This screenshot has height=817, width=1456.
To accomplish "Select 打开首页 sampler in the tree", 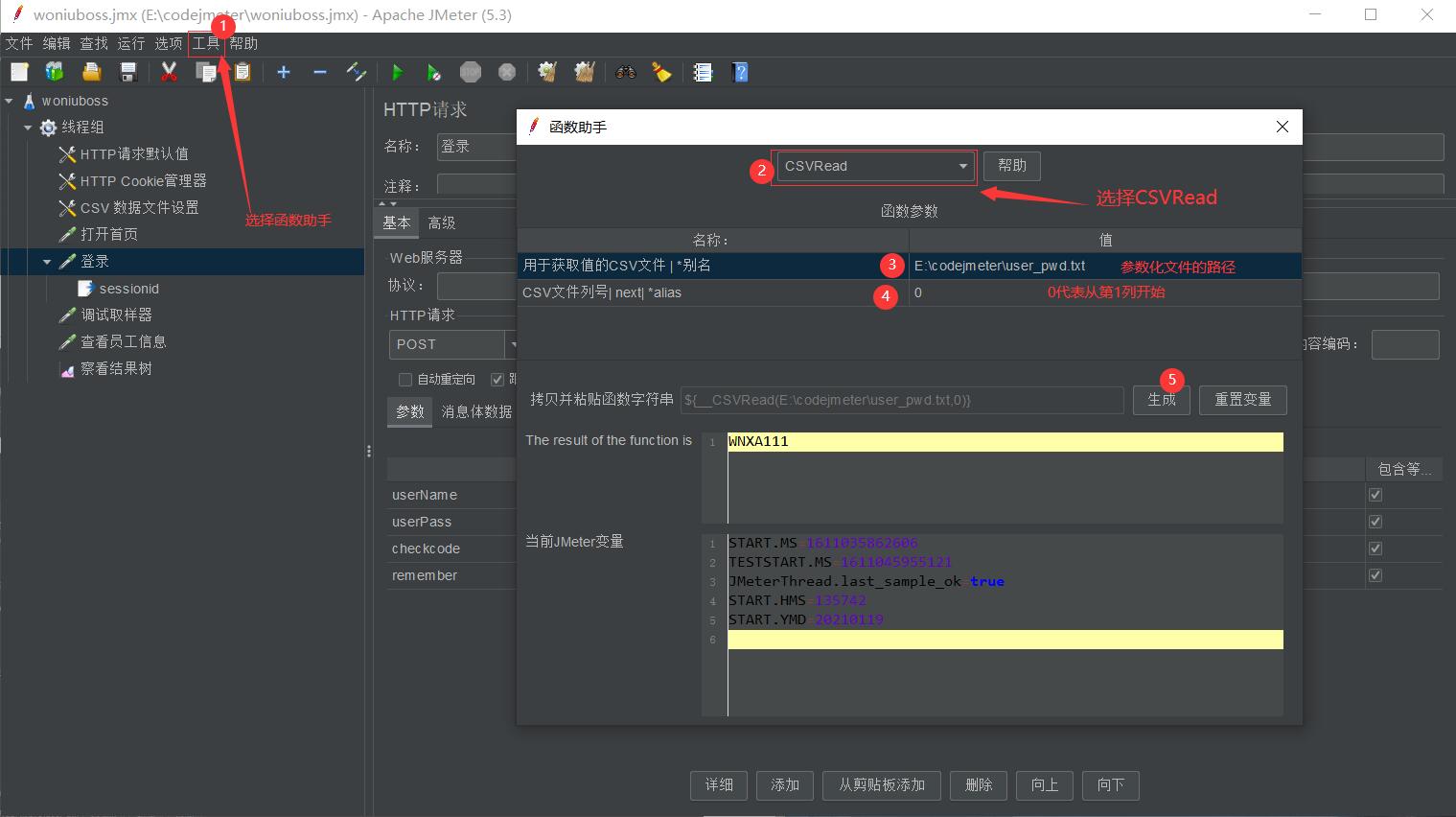I will pos(108,235).
